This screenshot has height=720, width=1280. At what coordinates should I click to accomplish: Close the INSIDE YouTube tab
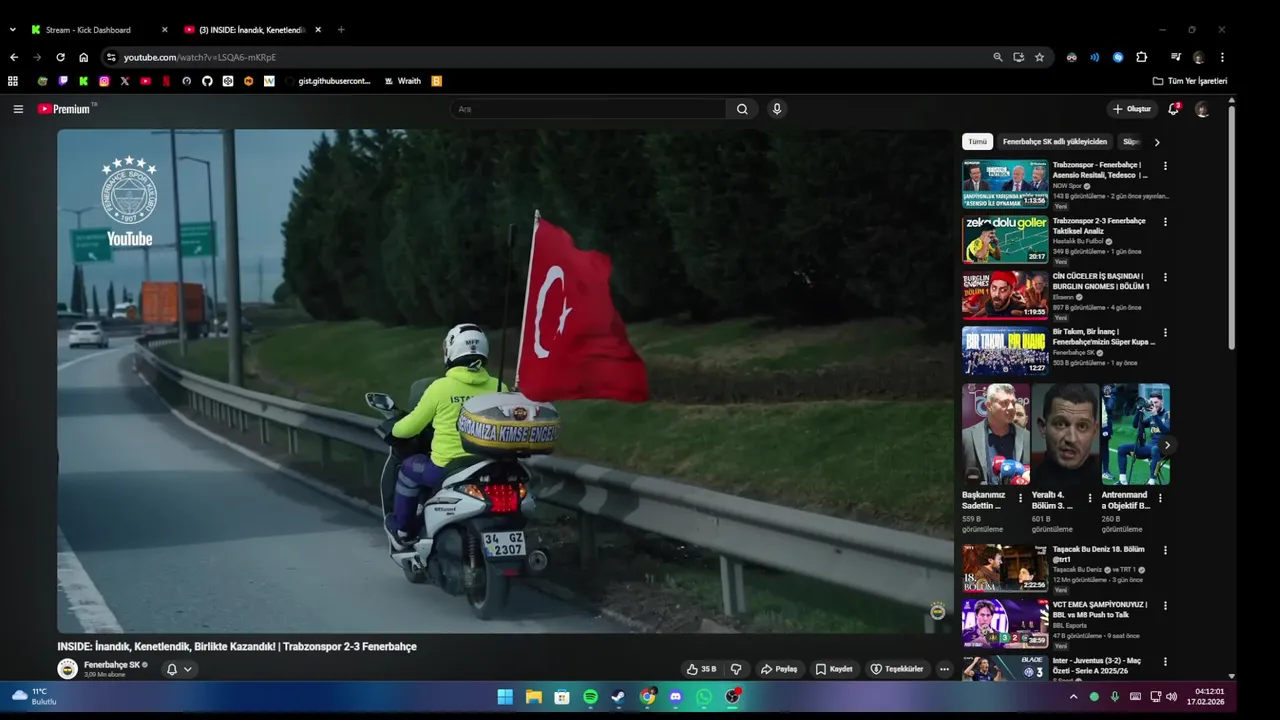point(318,30)
